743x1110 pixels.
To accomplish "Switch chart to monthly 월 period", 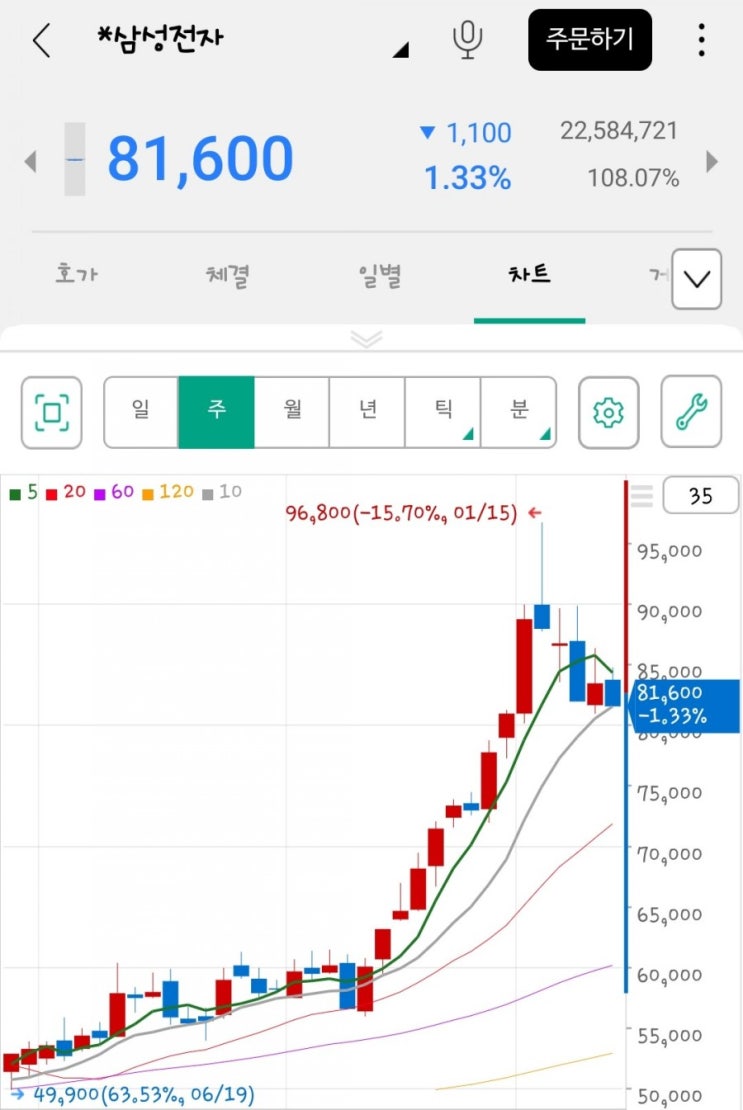I will (x=292, y=412).
